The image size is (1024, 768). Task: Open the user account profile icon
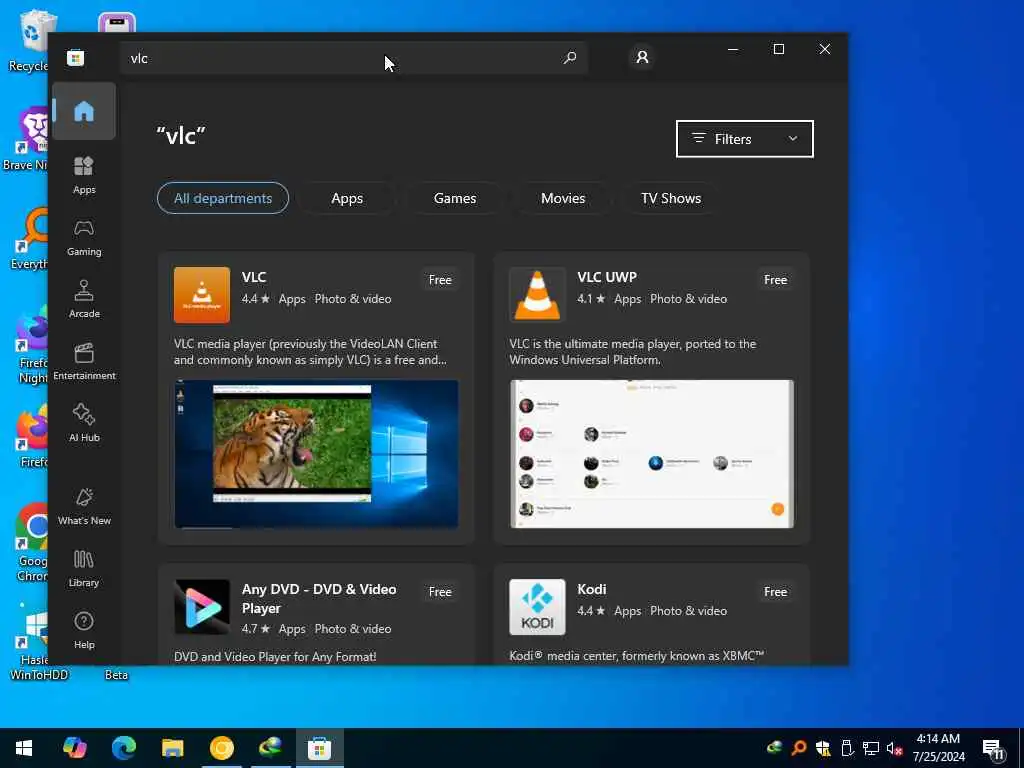643,57
